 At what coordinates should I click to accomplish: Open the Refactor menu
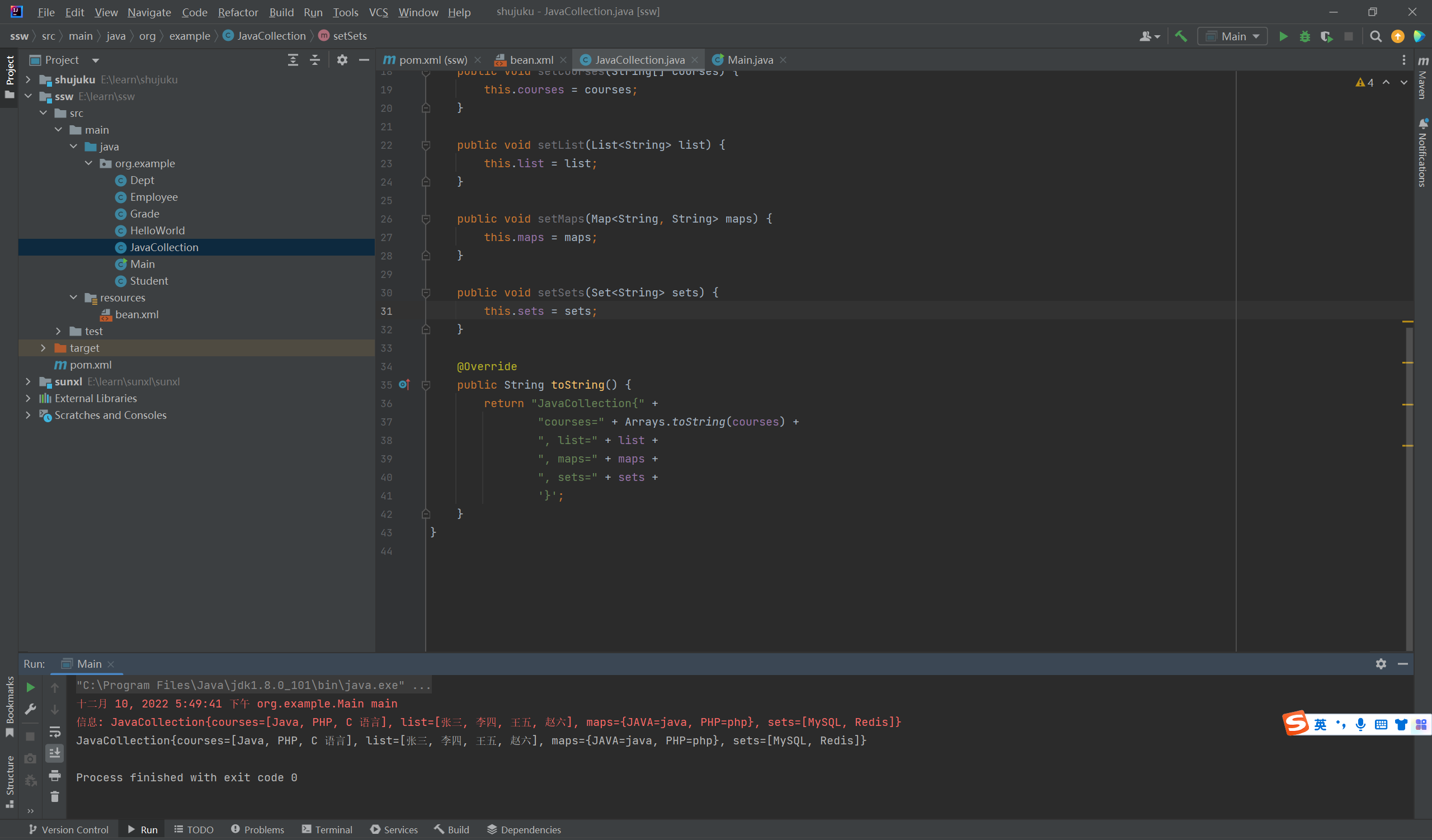tap(238, 12)
